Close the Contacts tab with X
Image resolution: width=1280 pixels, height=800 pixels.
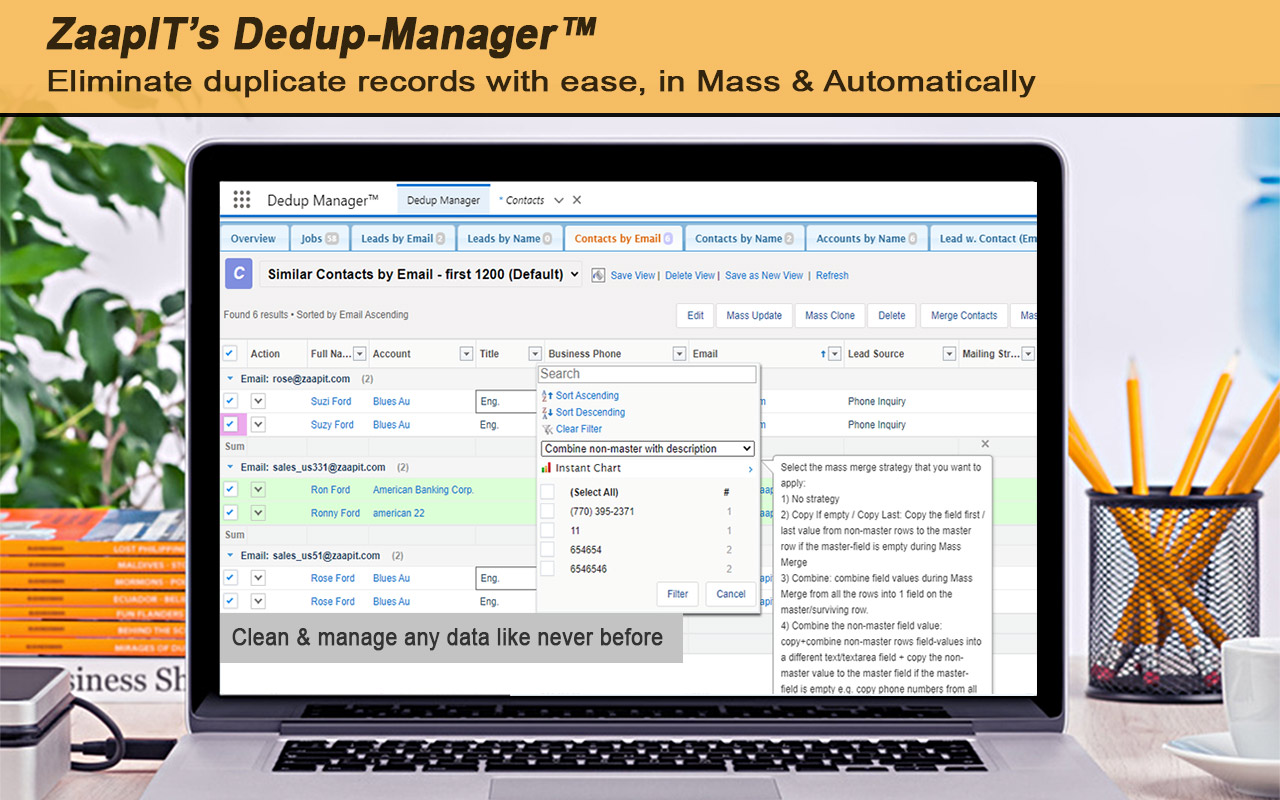(x=577, y=200)
